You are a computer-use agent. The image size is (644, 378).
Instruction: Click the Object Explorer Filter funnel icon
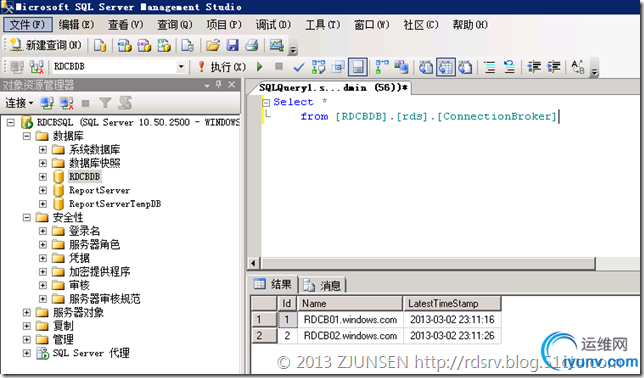click(x=105, y=103)
